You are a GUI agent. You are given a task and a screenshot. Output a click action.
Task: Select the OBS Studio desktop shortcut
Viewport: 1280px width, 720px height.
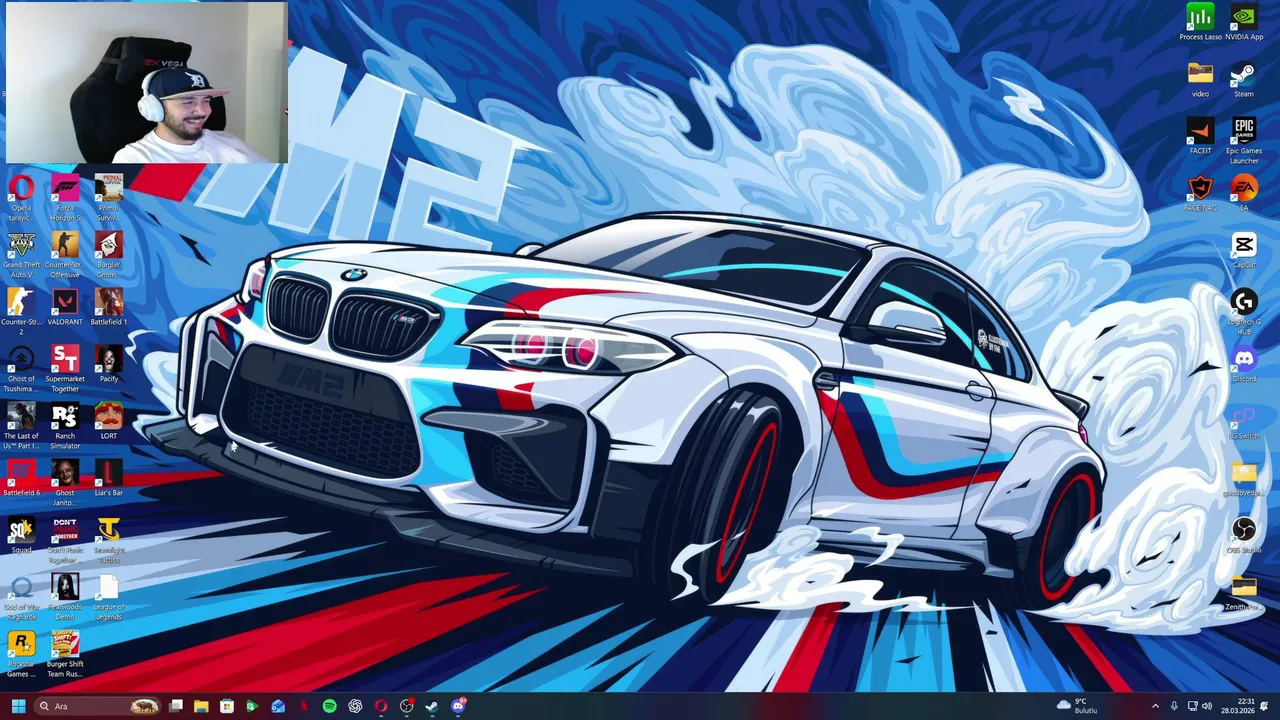pyautogui.click(x=1244, y=535)
